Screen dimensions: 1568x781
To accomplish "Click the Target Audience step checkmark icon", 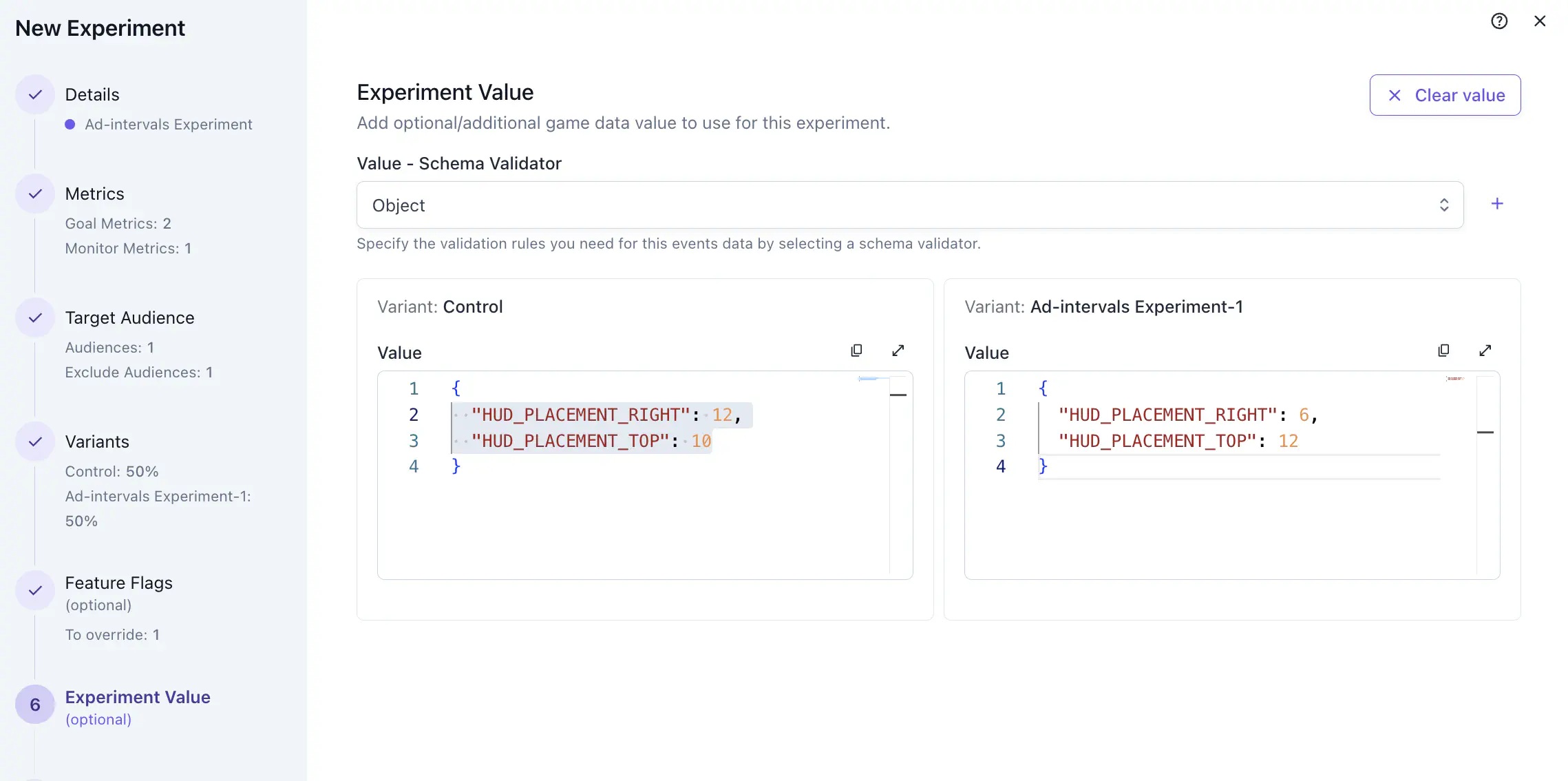I will tap(34, 317).
